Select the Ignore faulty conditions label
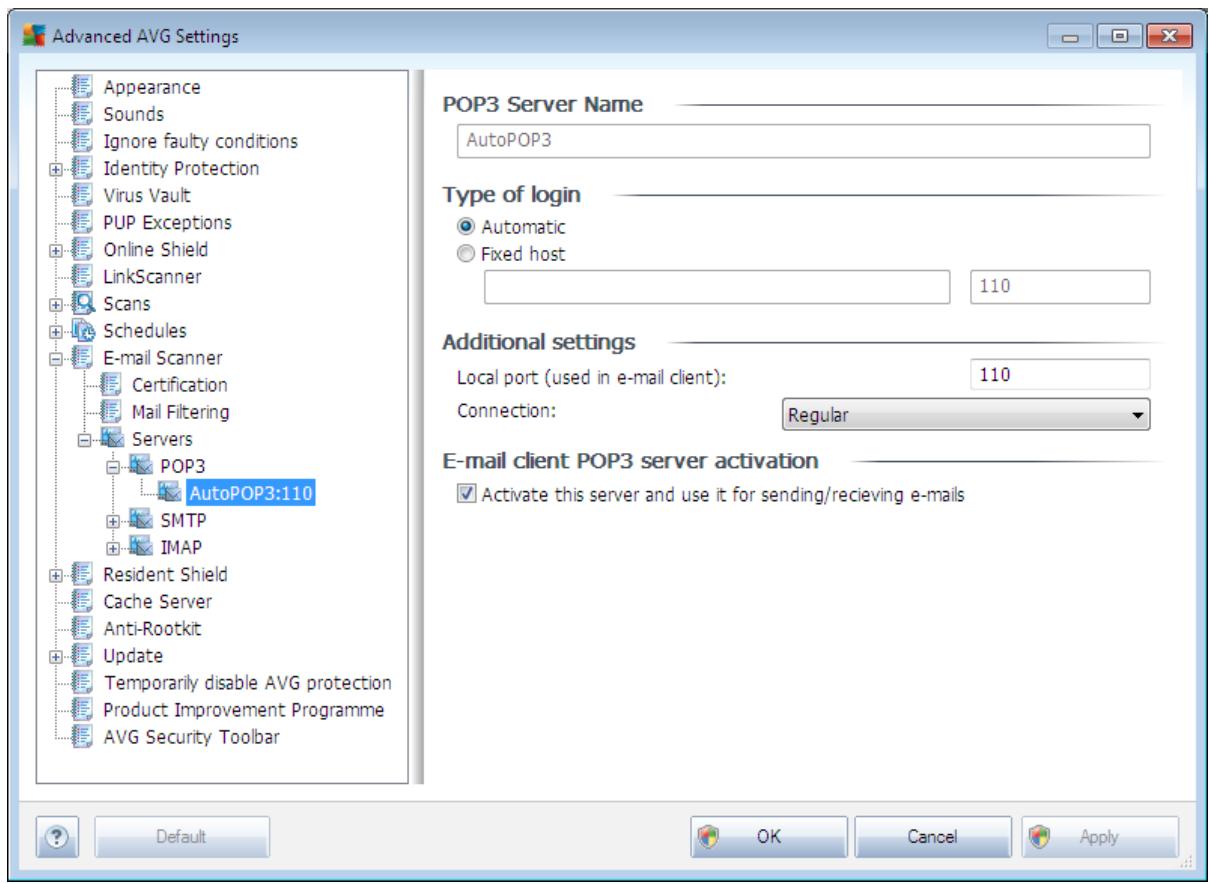Screen dimensions: 1209x884 [x=200, y=141]
